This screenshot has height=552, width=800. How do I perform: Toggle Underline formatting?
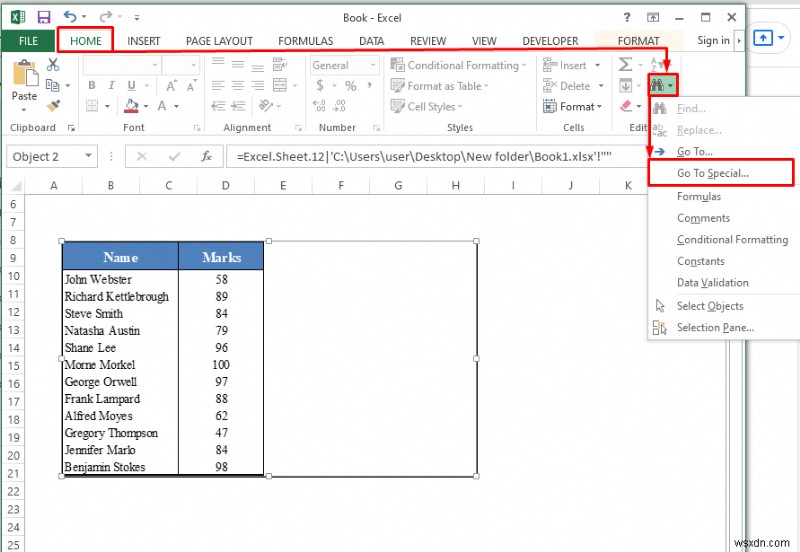[x=132, y=85]
